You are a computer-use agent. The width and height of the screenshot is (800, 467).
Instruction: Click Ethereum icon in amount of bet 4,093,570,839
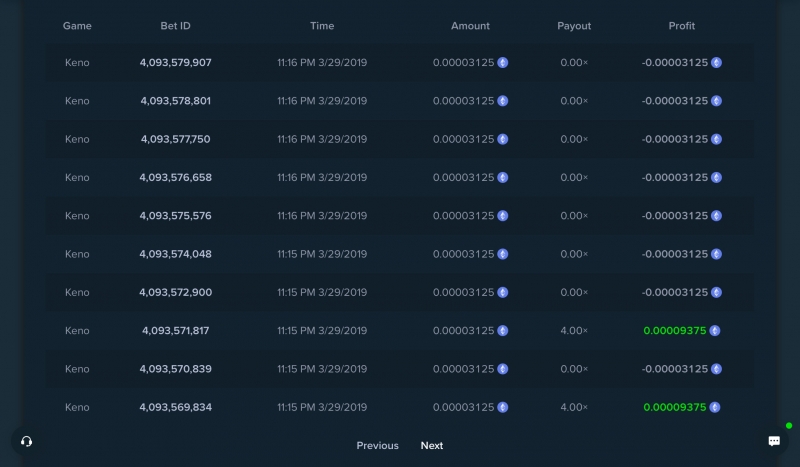point(503,368)
